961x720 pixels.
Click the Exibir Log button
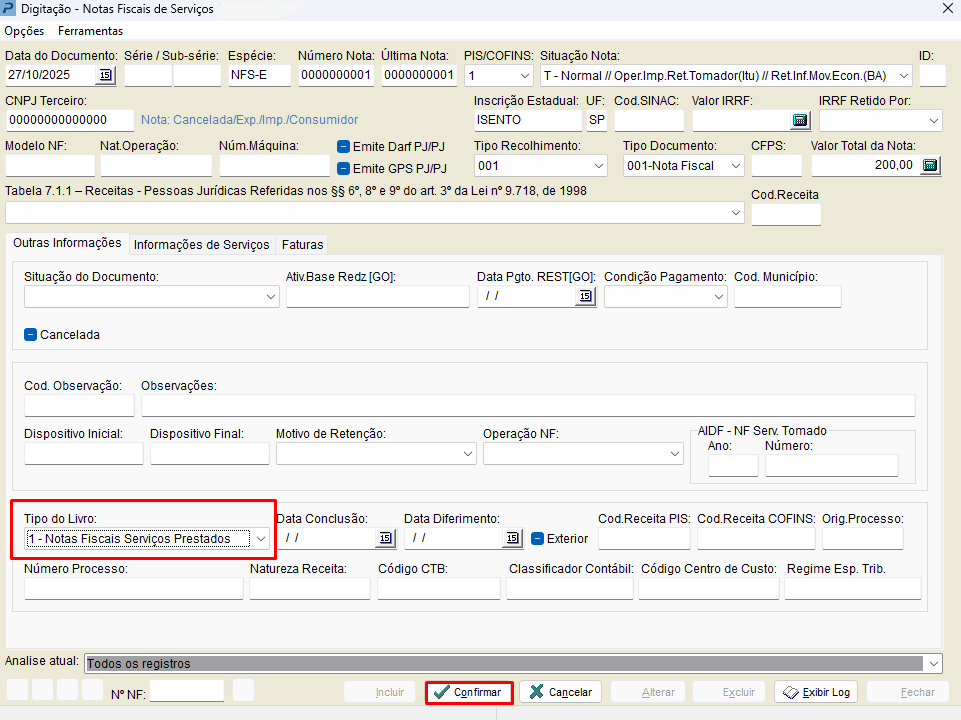click(815, 692)
